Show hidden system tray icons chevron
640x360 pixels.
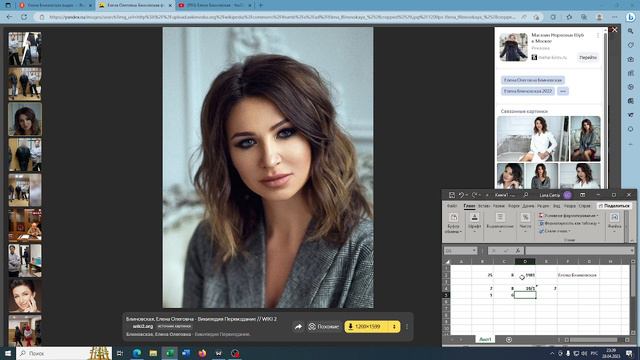pyautogui.click(x=552, y=353)
